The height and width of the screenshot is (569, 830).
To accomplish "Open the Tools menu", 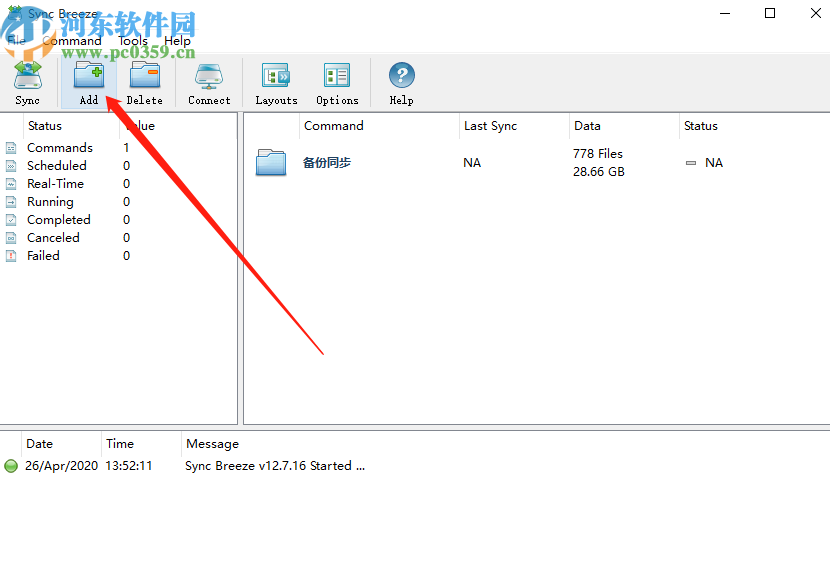I will (x=133, y=41).
